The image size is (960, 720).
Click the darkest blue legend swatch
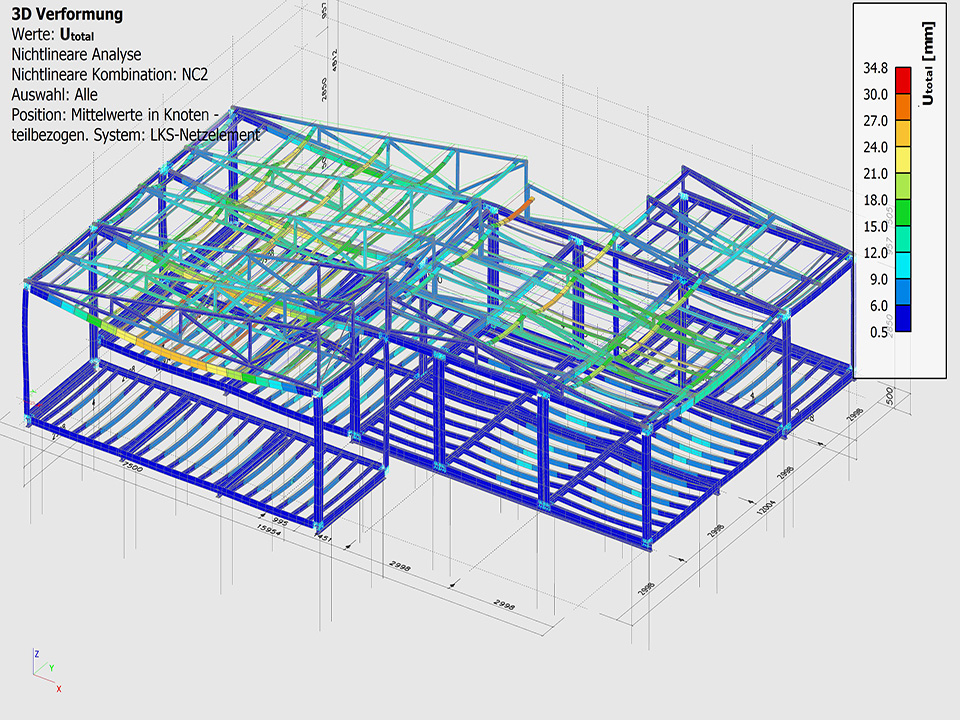pos(902,319)
